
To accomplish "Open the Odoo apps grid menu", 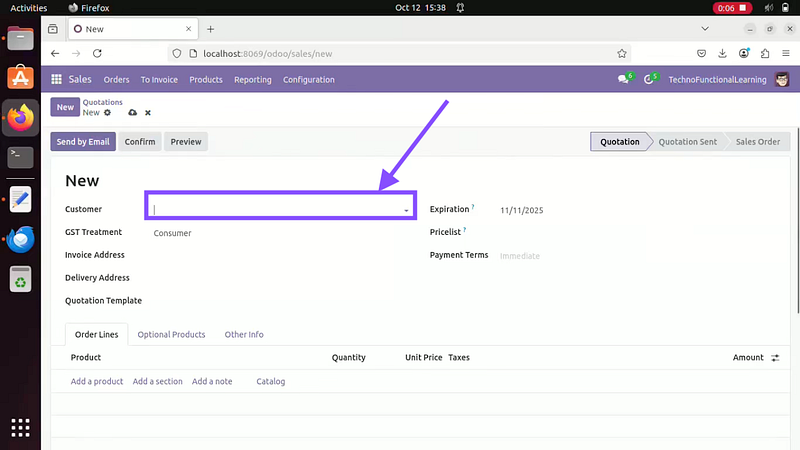I will pyautogui.click(x=57, y=80).
